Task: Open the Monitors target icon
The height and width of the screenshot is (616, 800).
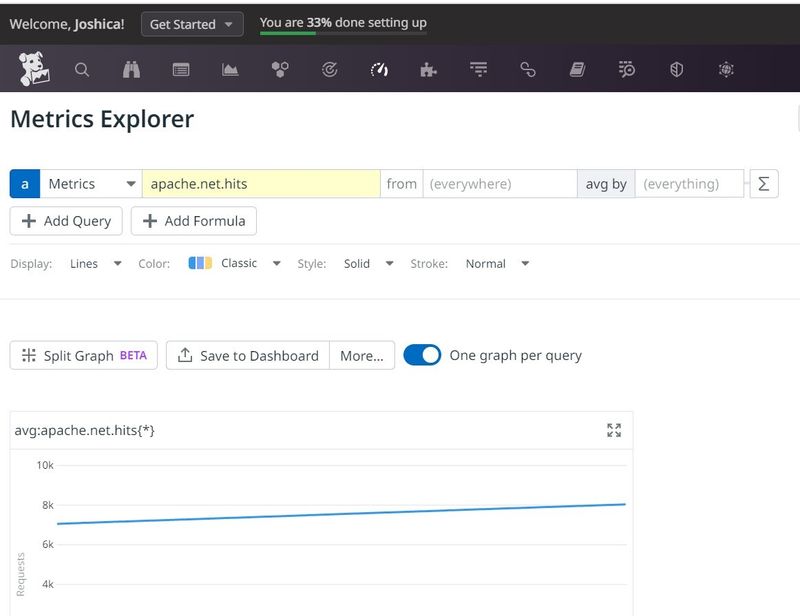Action: [x=330, y=69]
